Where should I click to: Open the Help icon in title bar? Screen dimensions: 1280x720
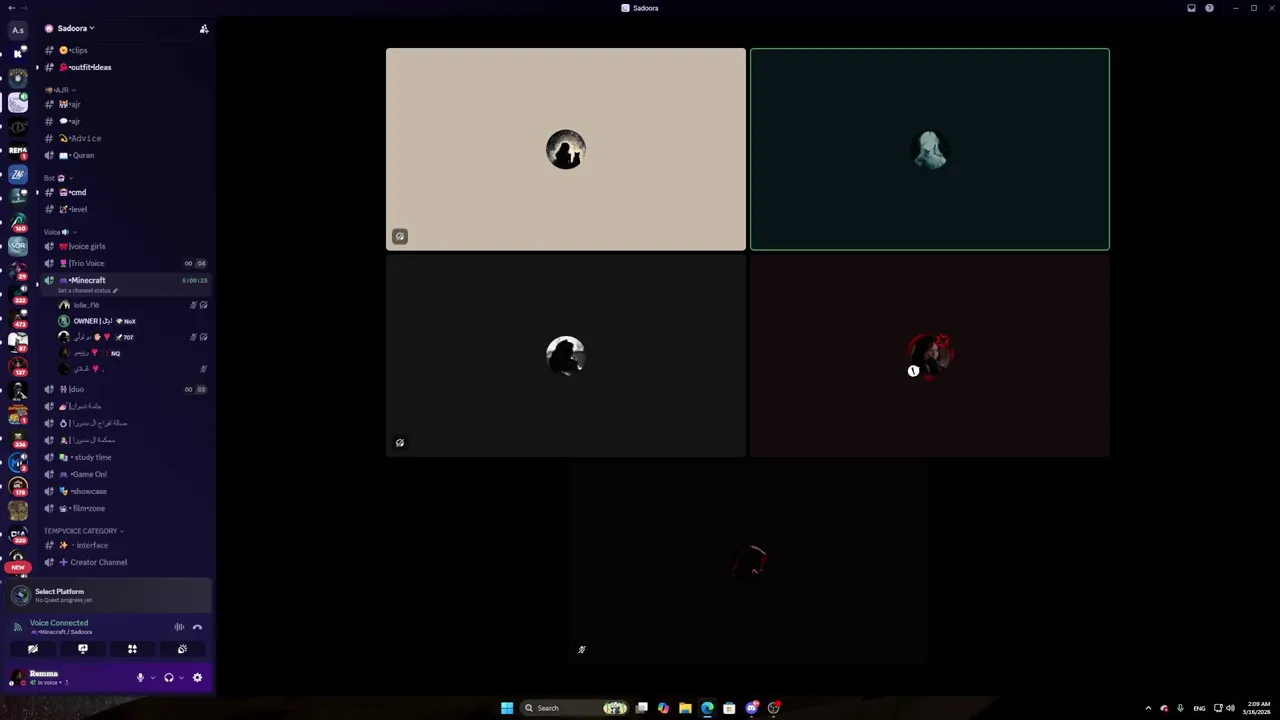1209,8
